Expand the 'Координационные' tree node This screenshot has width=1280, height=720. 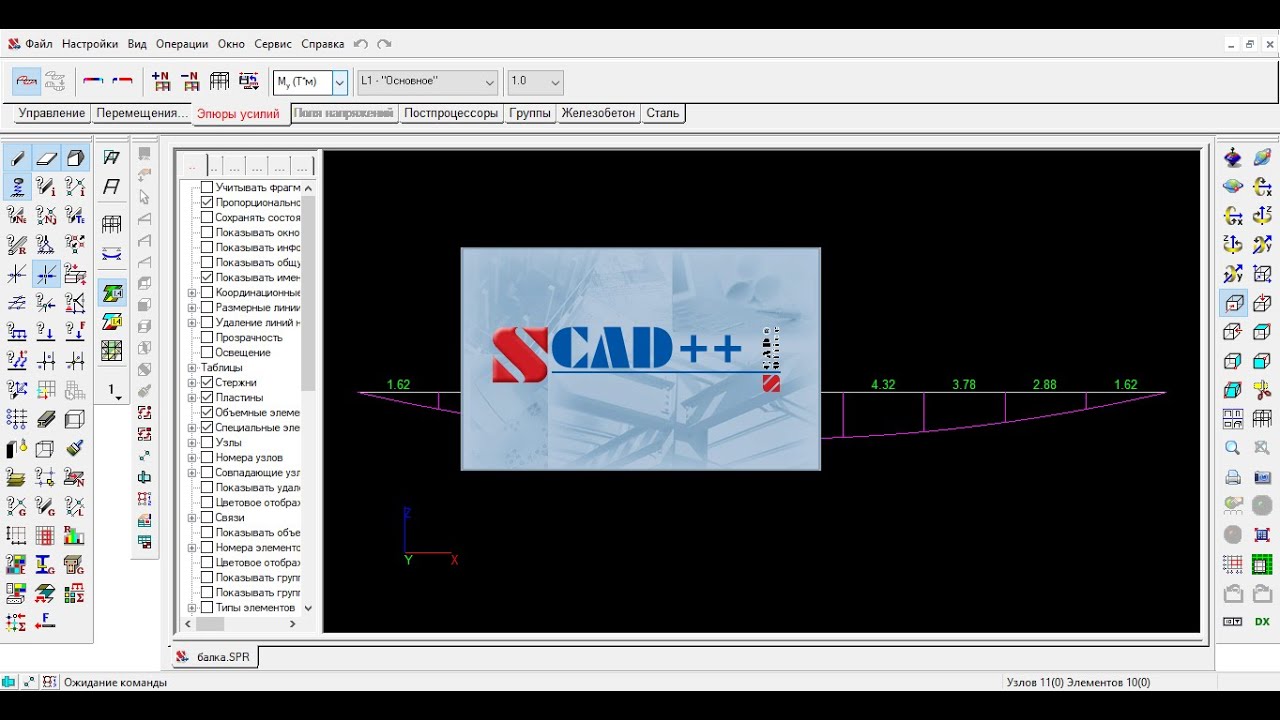[192, 292]
